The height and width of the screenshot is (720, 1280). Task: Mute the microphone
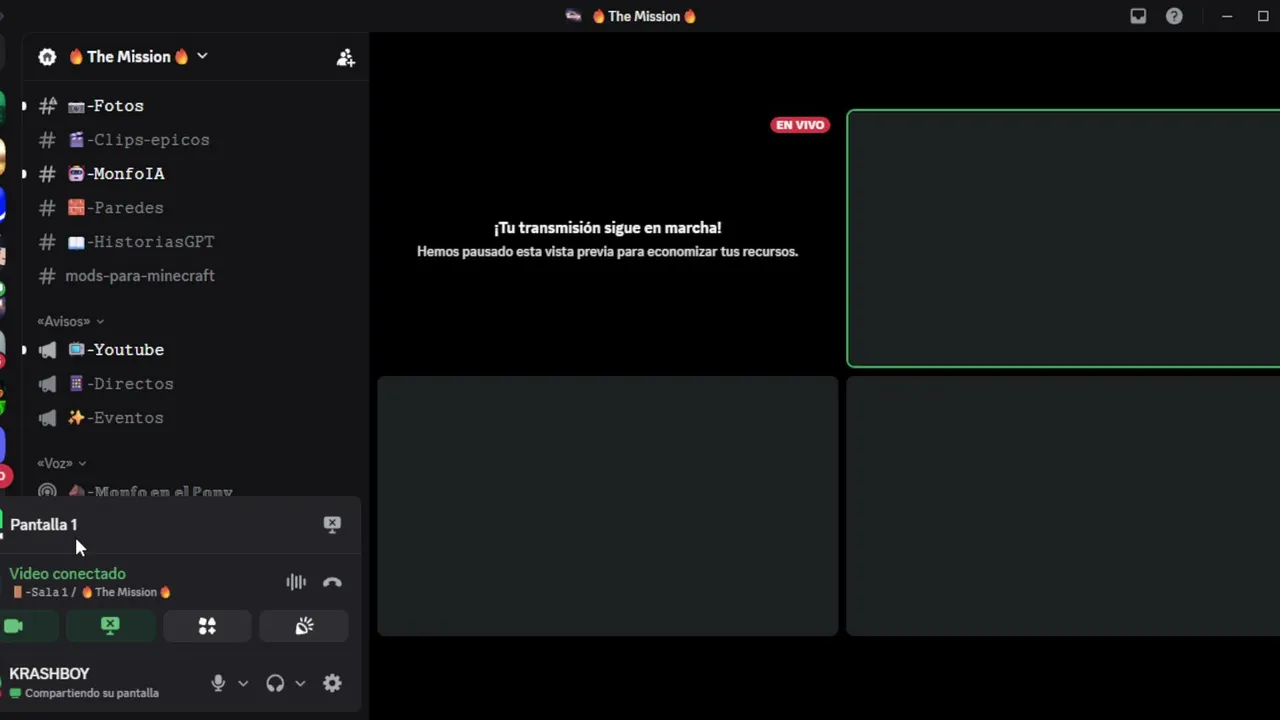[x=218, y=683]
